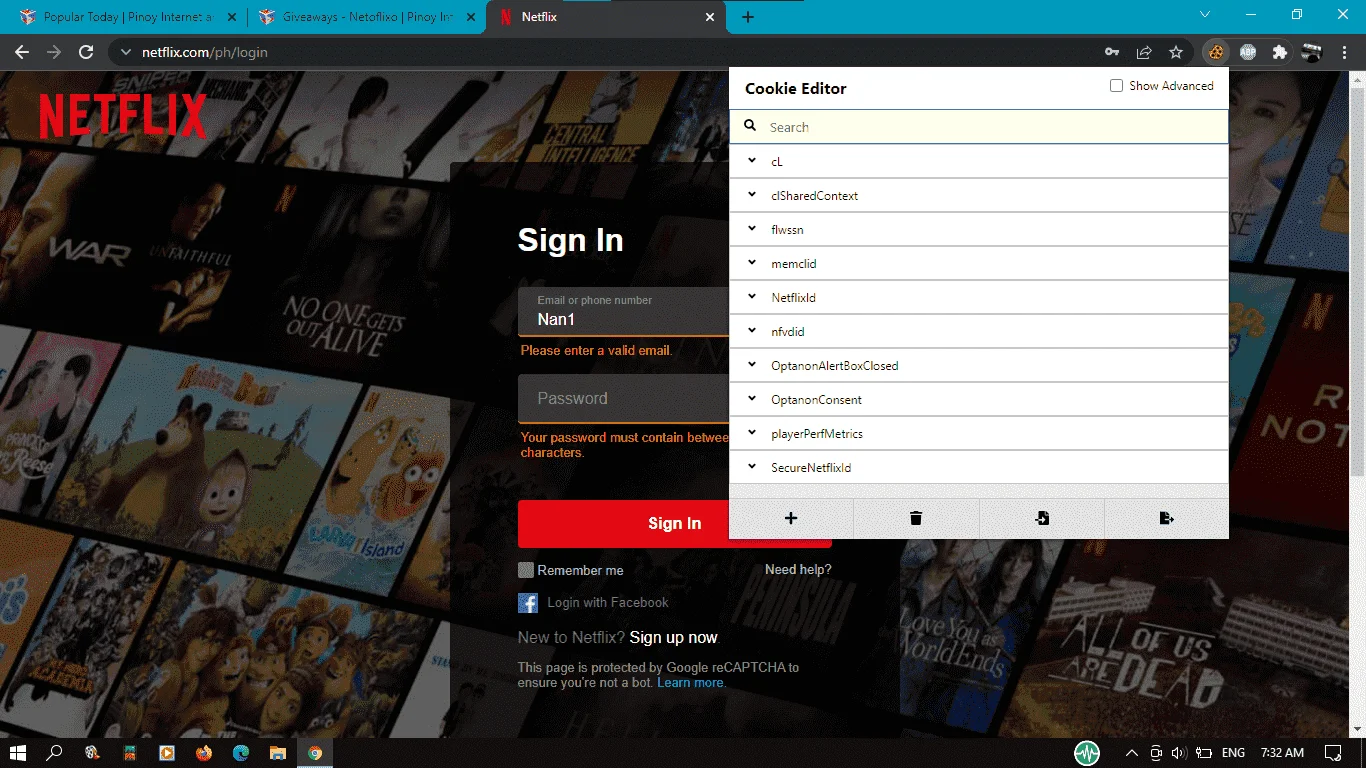Open the Cookie Editor extension icon
1366x768 pixels.
tap(1215, 52)
